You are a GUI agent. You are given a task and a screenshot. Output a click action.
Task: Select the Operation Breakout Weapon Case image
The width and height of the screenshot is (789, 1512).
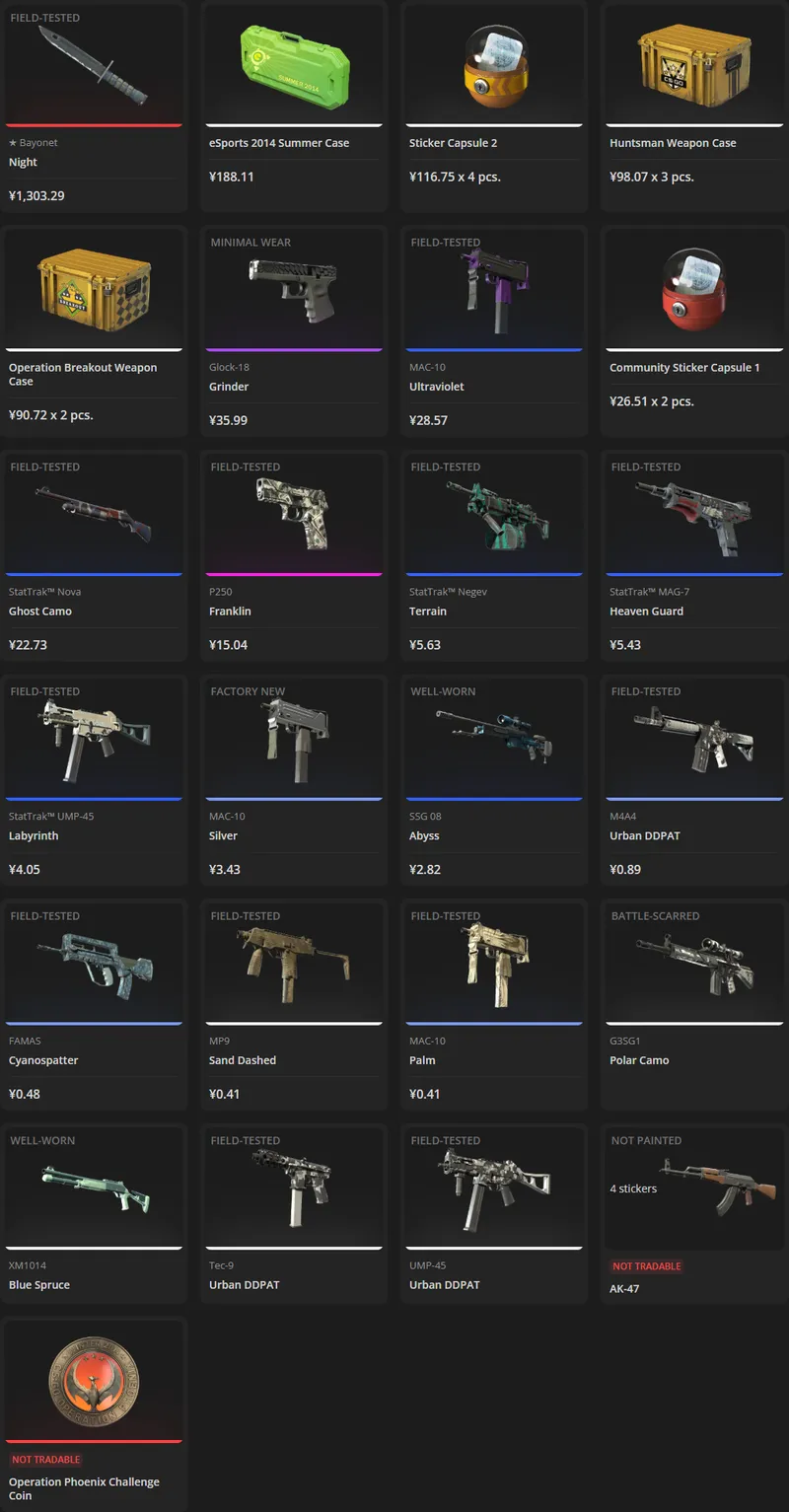[94, 289]
